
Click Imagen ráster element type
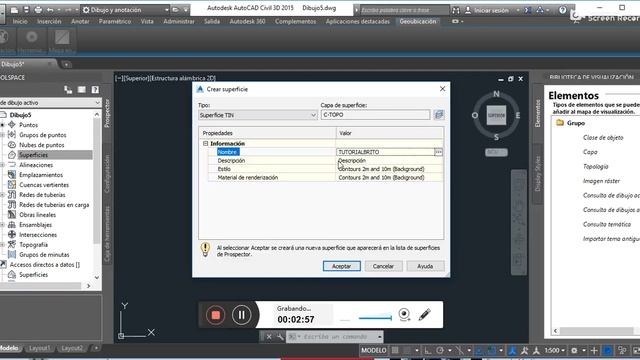601,181
